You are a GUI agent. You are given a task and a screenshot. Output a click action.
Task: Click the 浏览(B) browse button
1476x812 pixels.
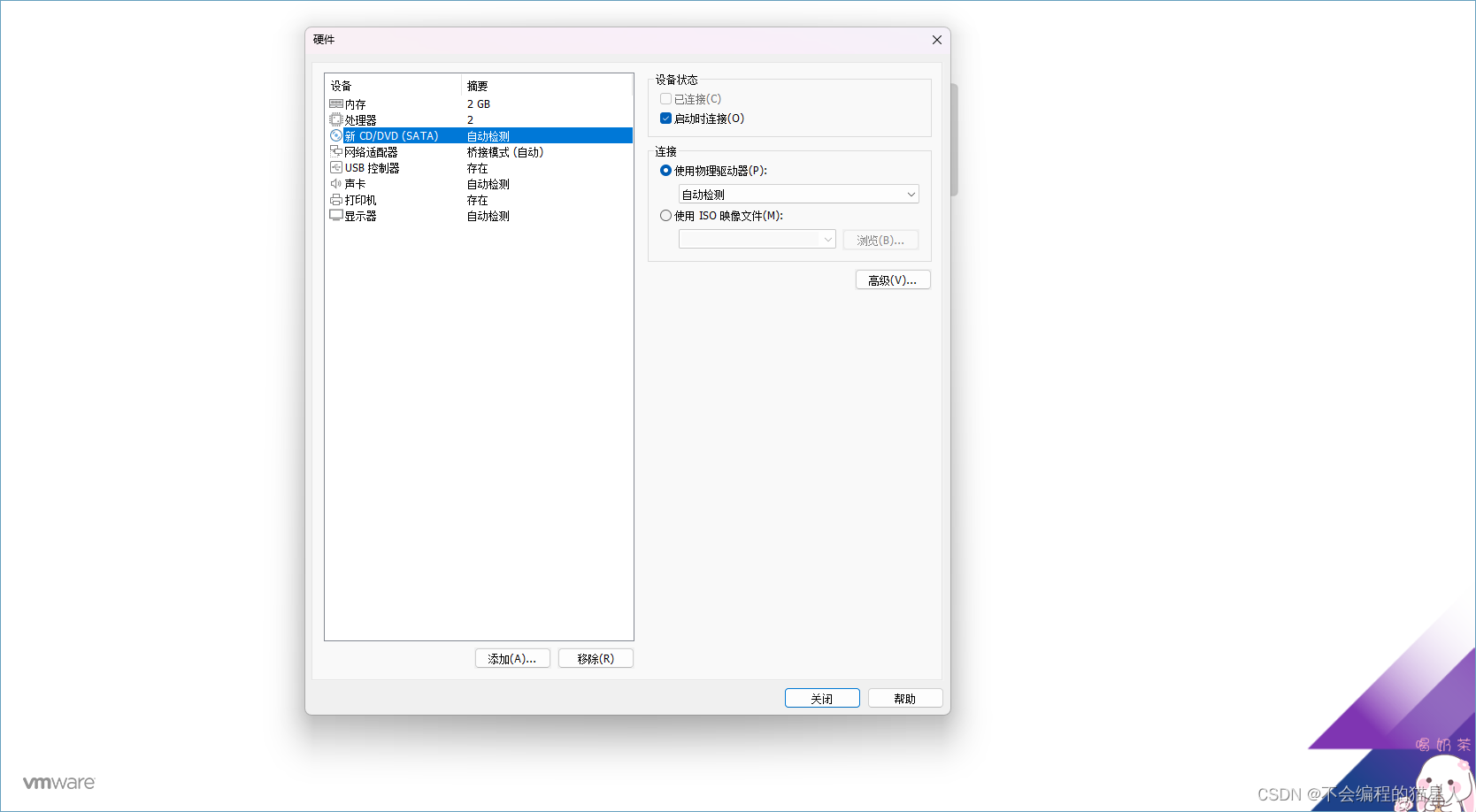click(880, 239)
